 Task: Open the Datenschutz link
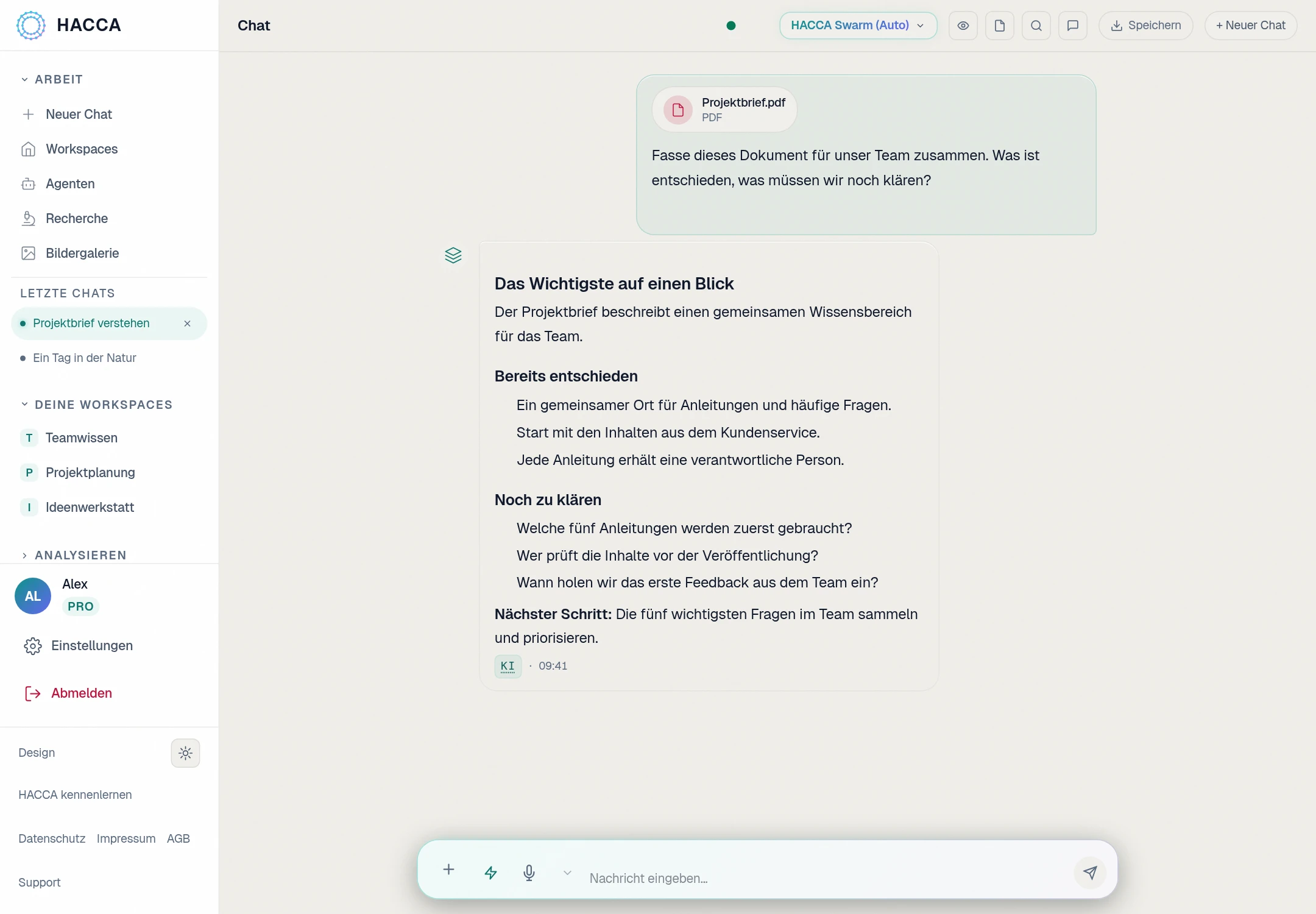coord(52,838)
